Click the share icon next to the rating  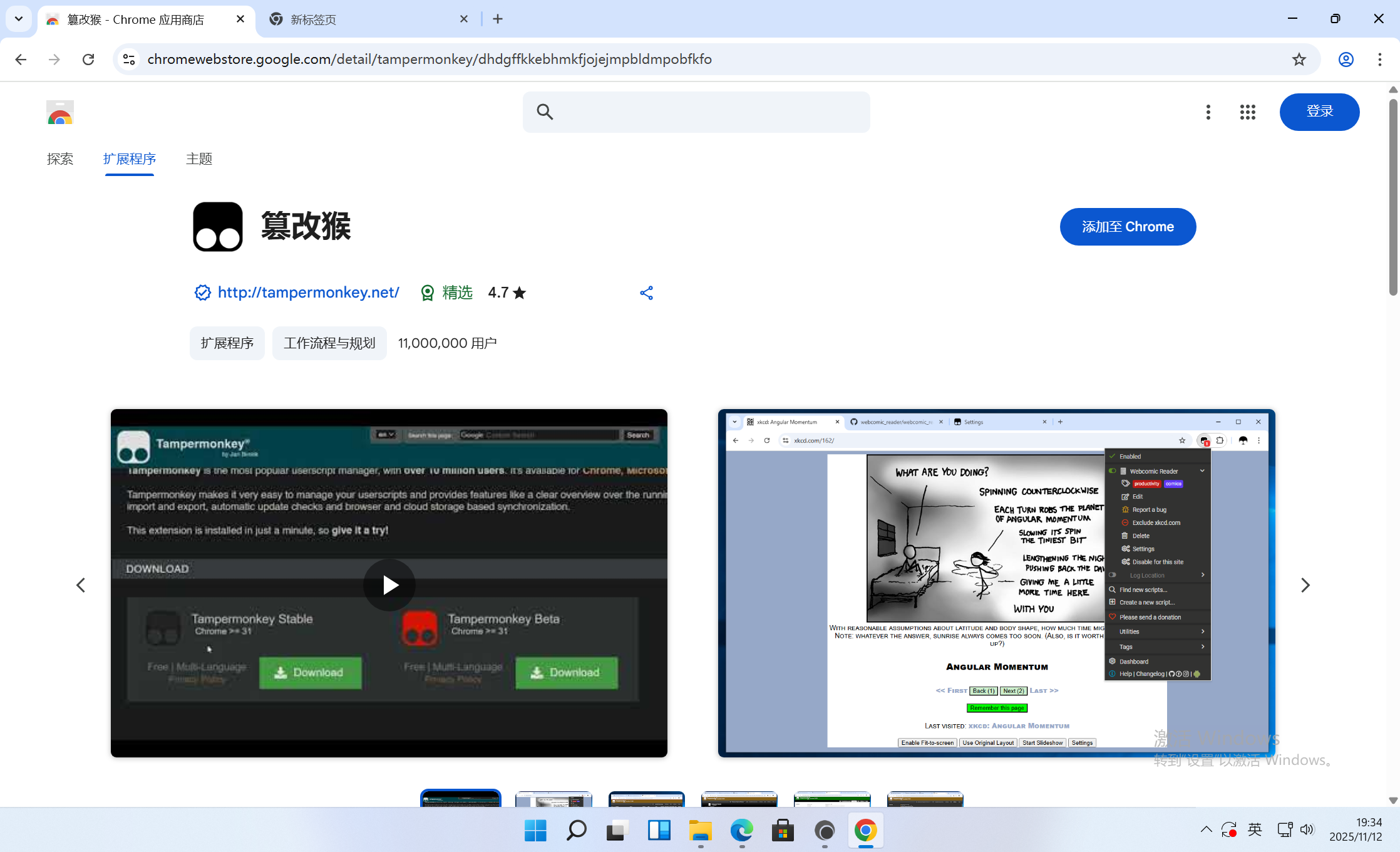646,293
